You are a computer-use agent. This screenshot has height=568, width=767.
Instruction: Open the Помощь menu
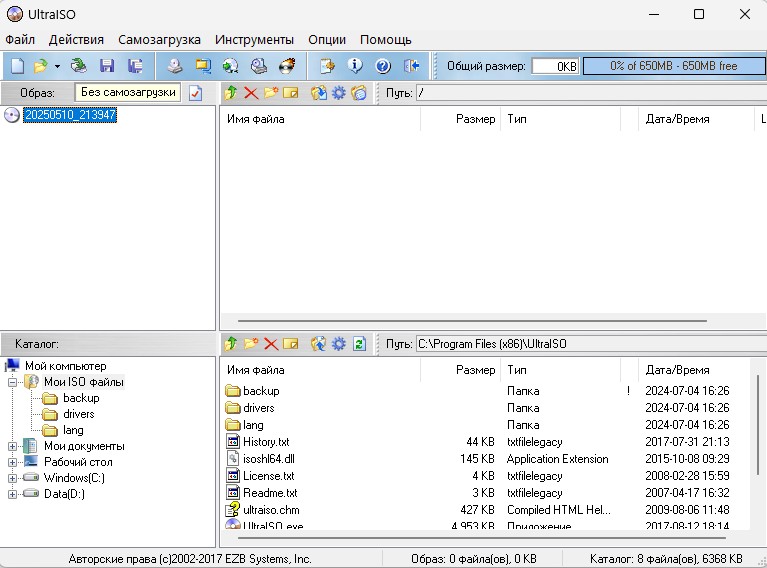385,40
